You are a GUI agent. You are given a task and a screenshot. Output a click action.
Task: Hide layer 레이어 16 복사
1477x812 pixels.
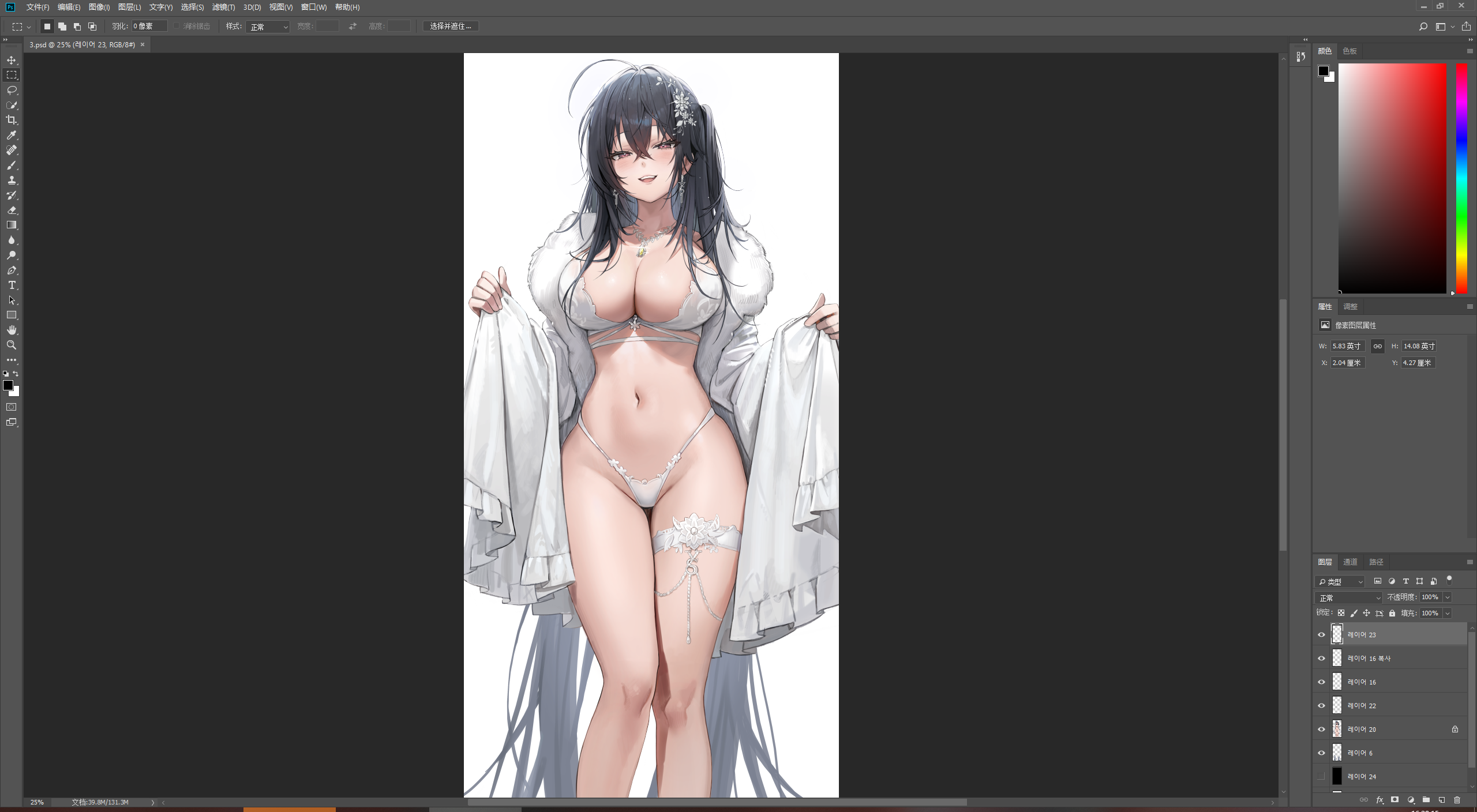pyautogui.click(x=1321, y=658)
